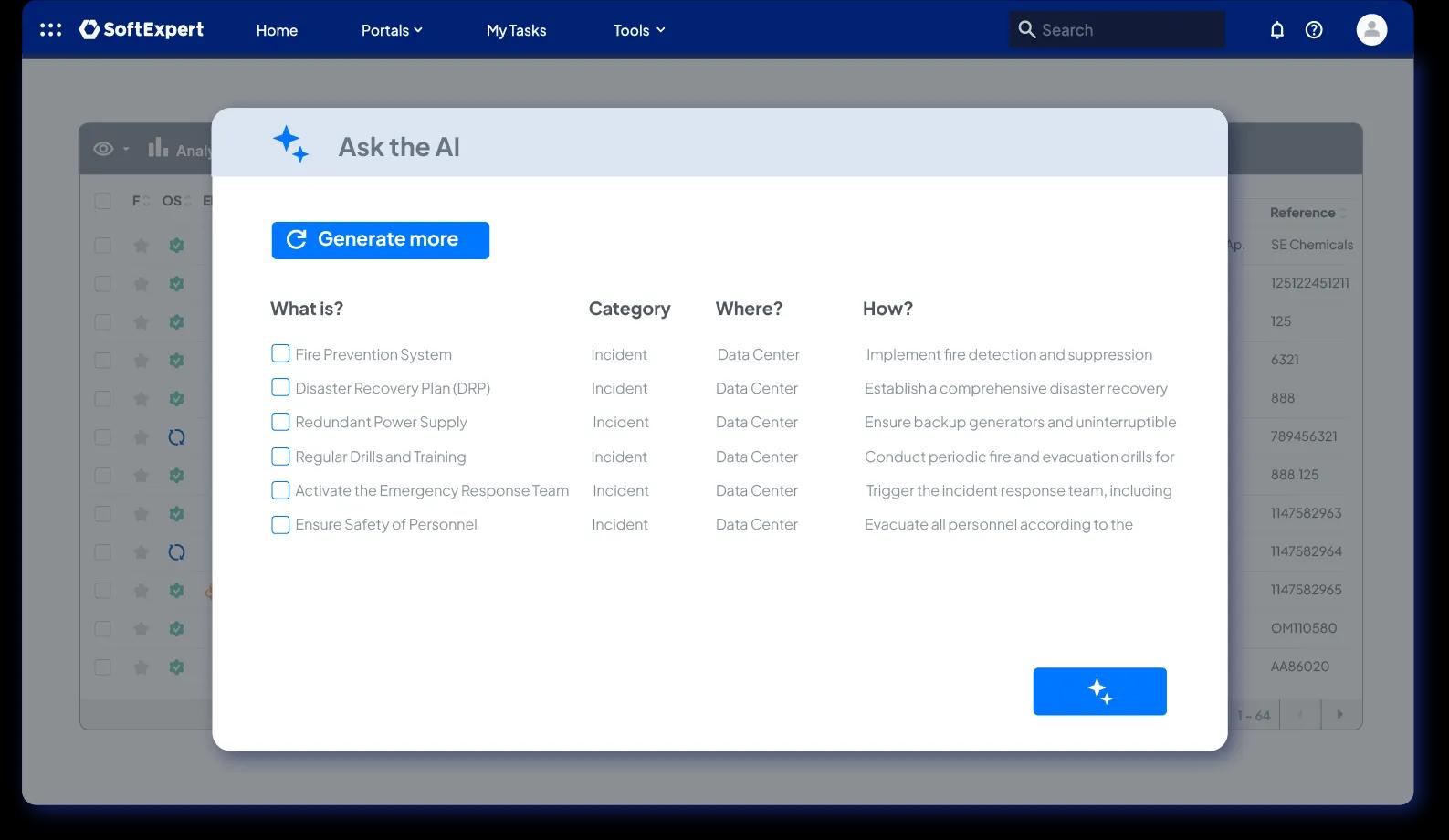This screenshot has height=840, width=1449.
Task: Click Incident in Fire Prevention System row
Action: tap(618, 354)
